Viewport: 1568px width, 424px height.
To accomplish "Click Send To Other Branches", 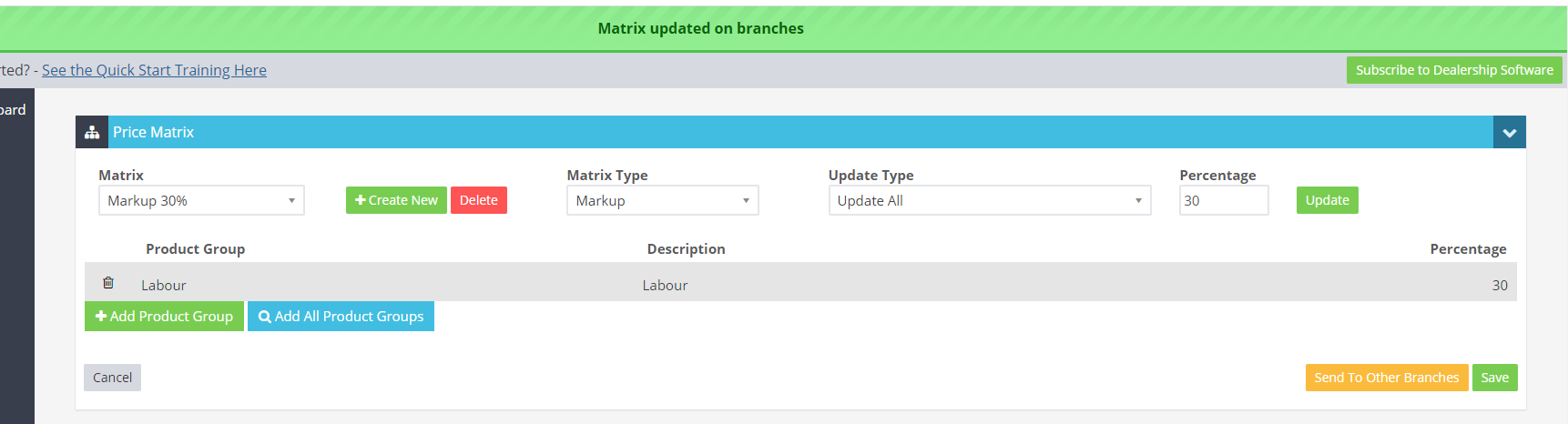I will (x=1386, y=378).
